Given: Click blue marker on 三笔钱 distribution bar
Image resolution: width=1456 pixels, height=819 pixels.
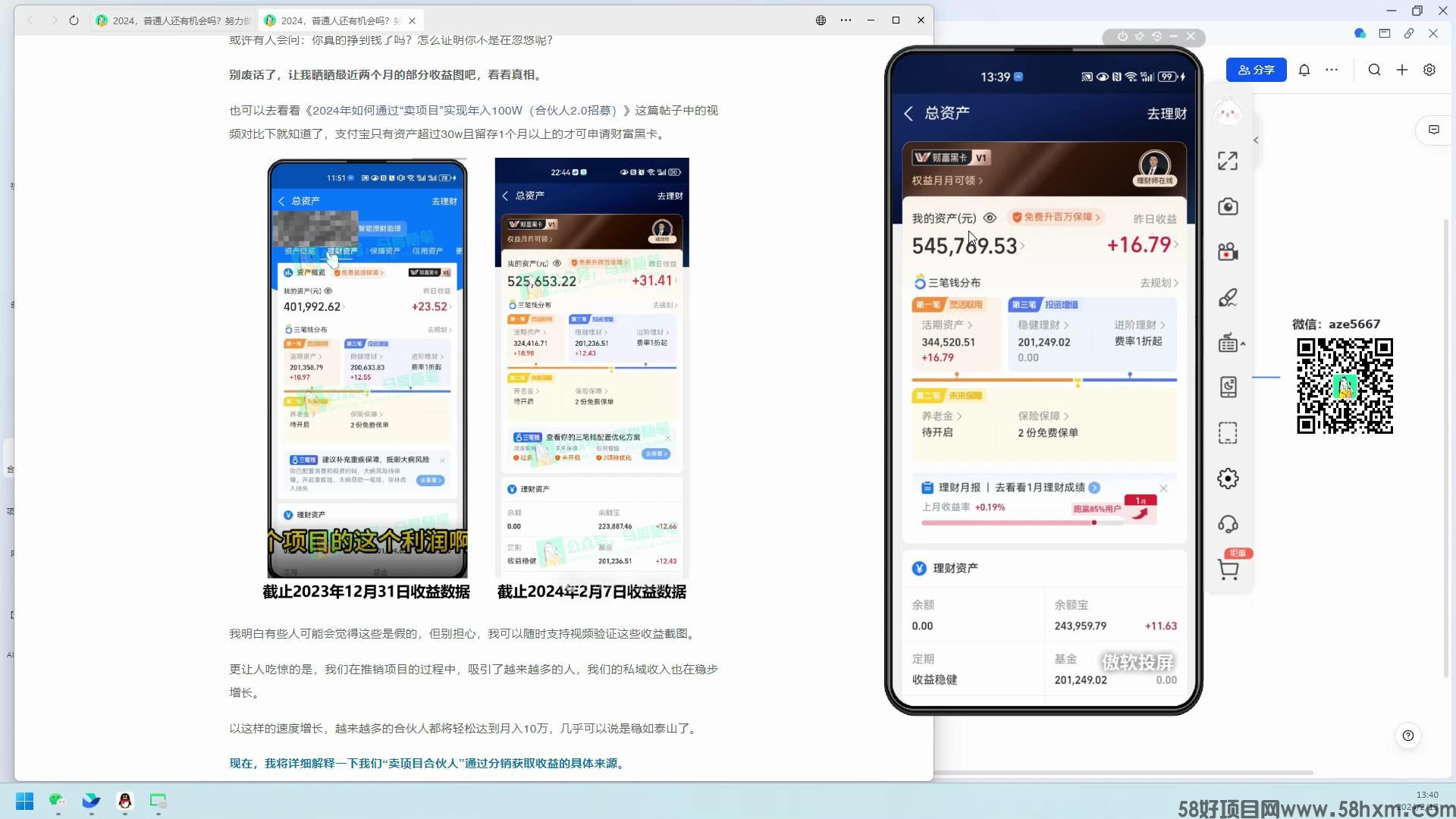Looking at the screenshot, I should [x=1130, y=375].
